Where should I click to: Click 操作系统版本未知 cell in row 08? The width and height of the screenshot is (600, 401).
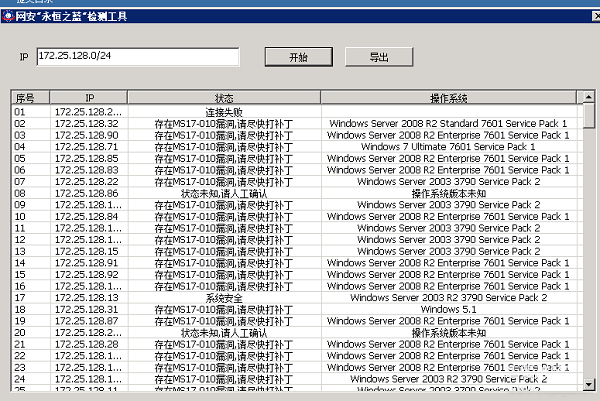point(448,193)
